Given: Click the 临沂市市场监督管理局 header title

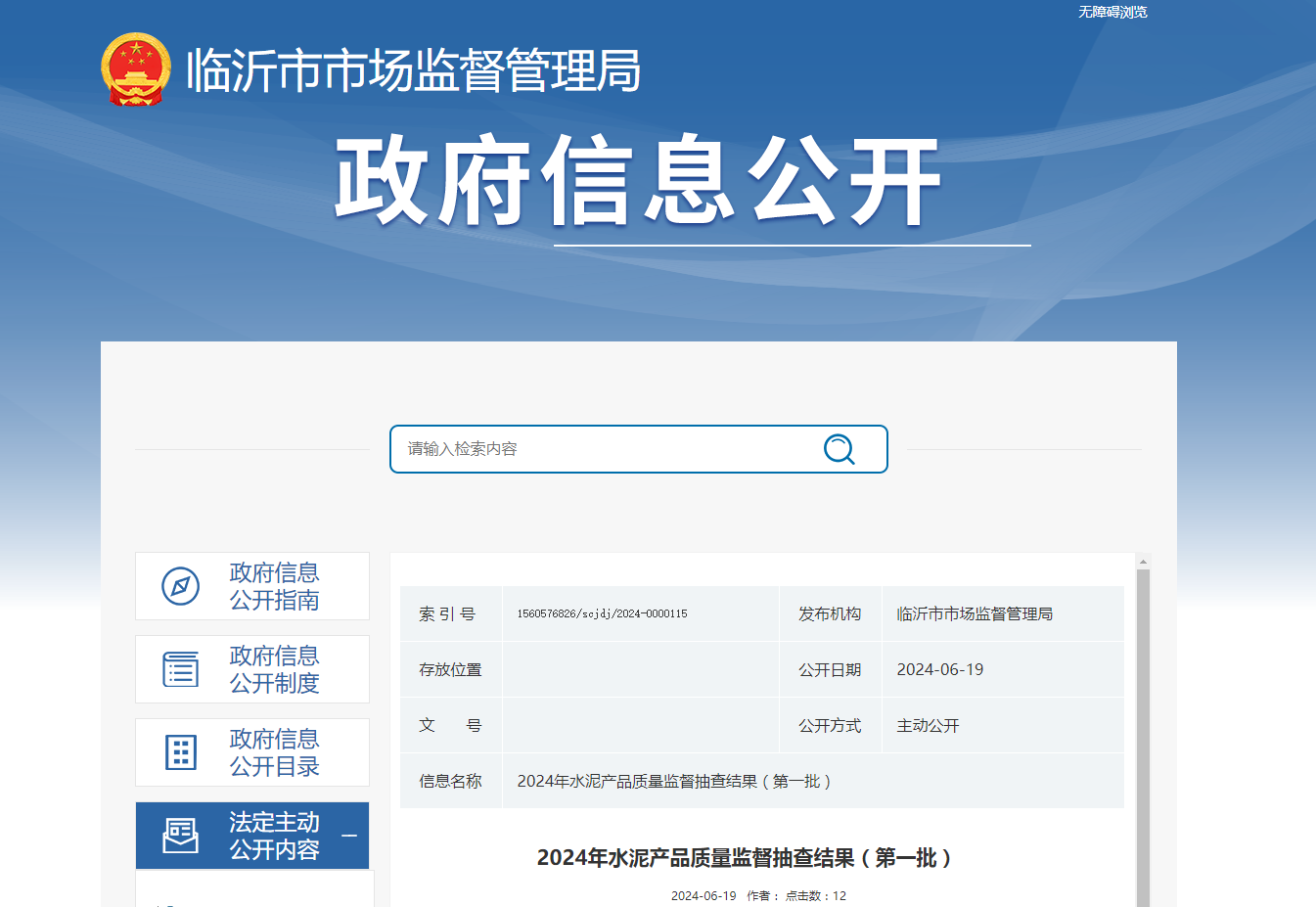Looking at the screenshot, I should (x=413, y=70).
